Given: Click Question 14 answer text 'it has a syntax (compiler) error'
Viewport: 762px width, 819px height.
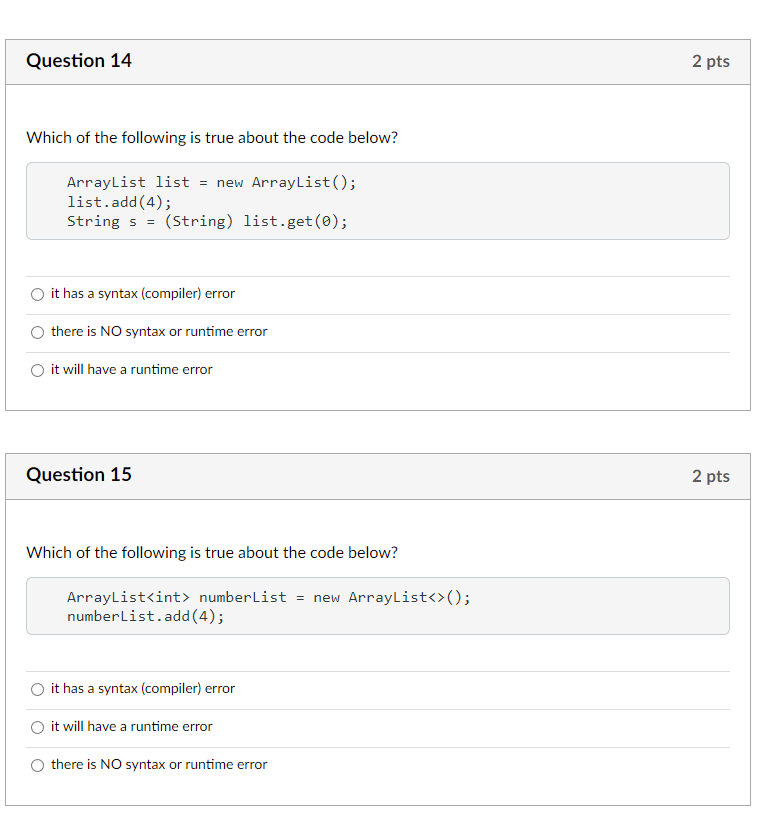Looking at the screenshot, I should [143, 294].
